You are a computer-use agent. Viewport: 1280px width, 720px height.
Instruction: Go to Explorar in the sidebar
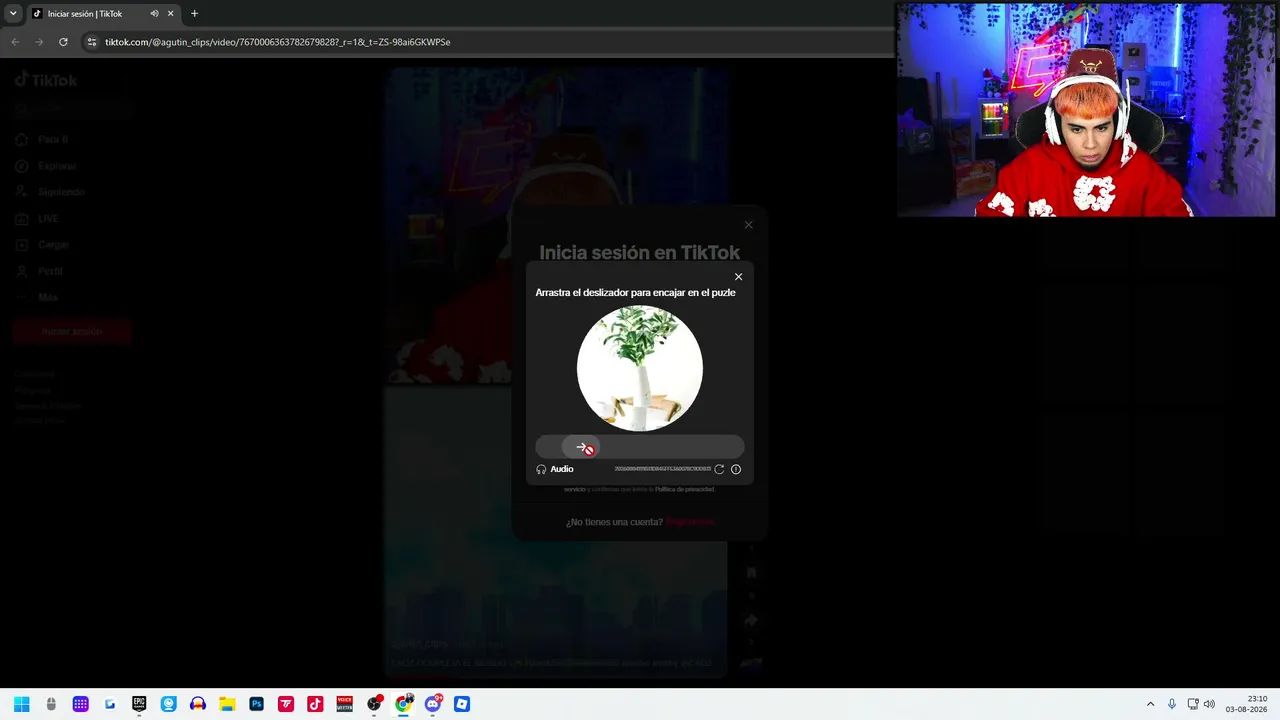46,166
